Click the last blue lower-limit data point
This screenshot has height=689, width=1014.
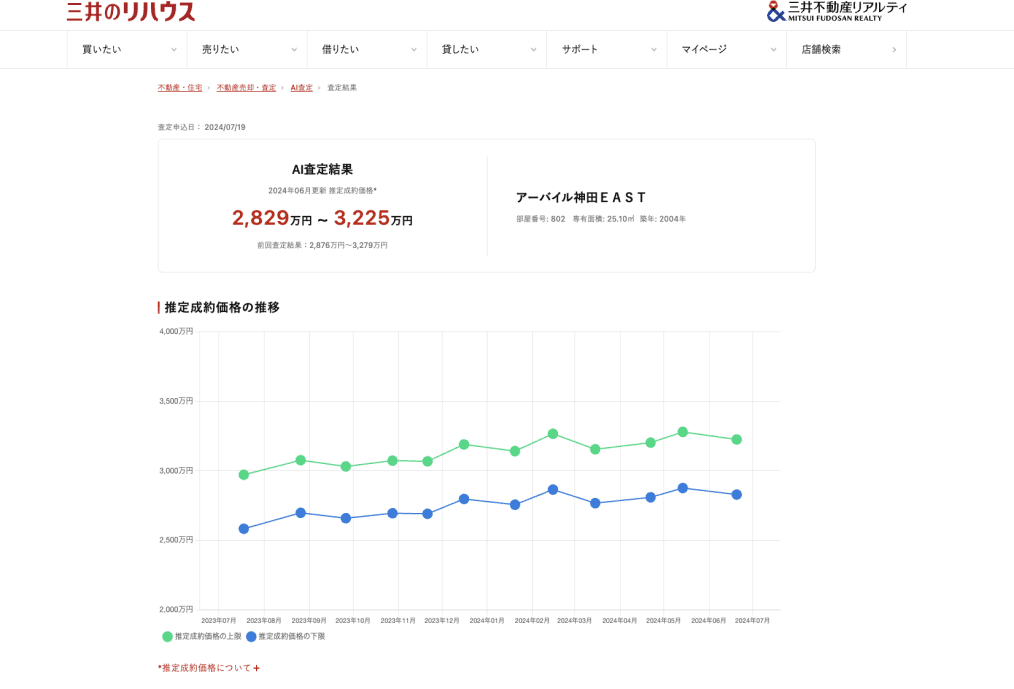[x=736, y=494]
